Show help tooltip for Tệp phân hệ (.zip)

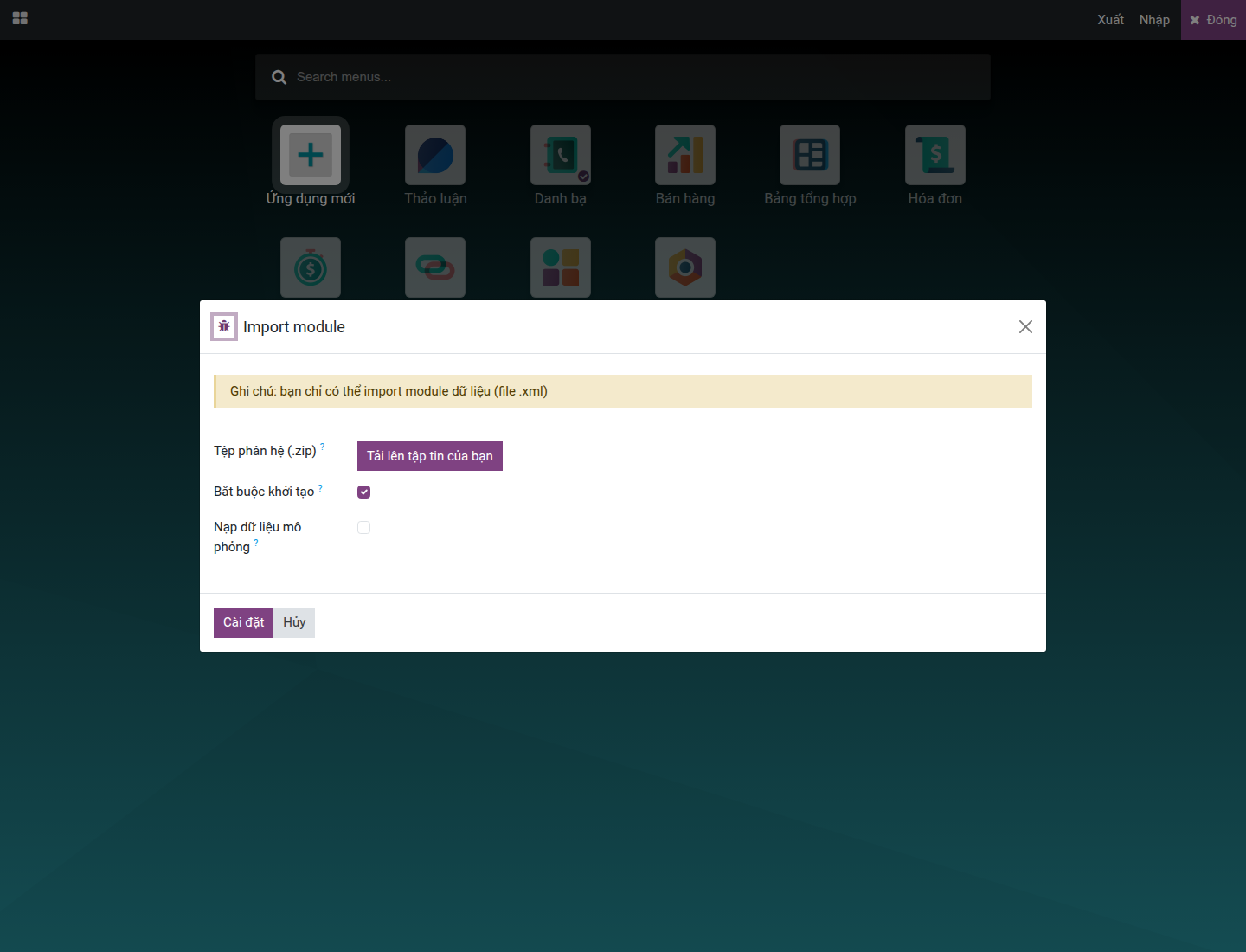click(323, 447)
